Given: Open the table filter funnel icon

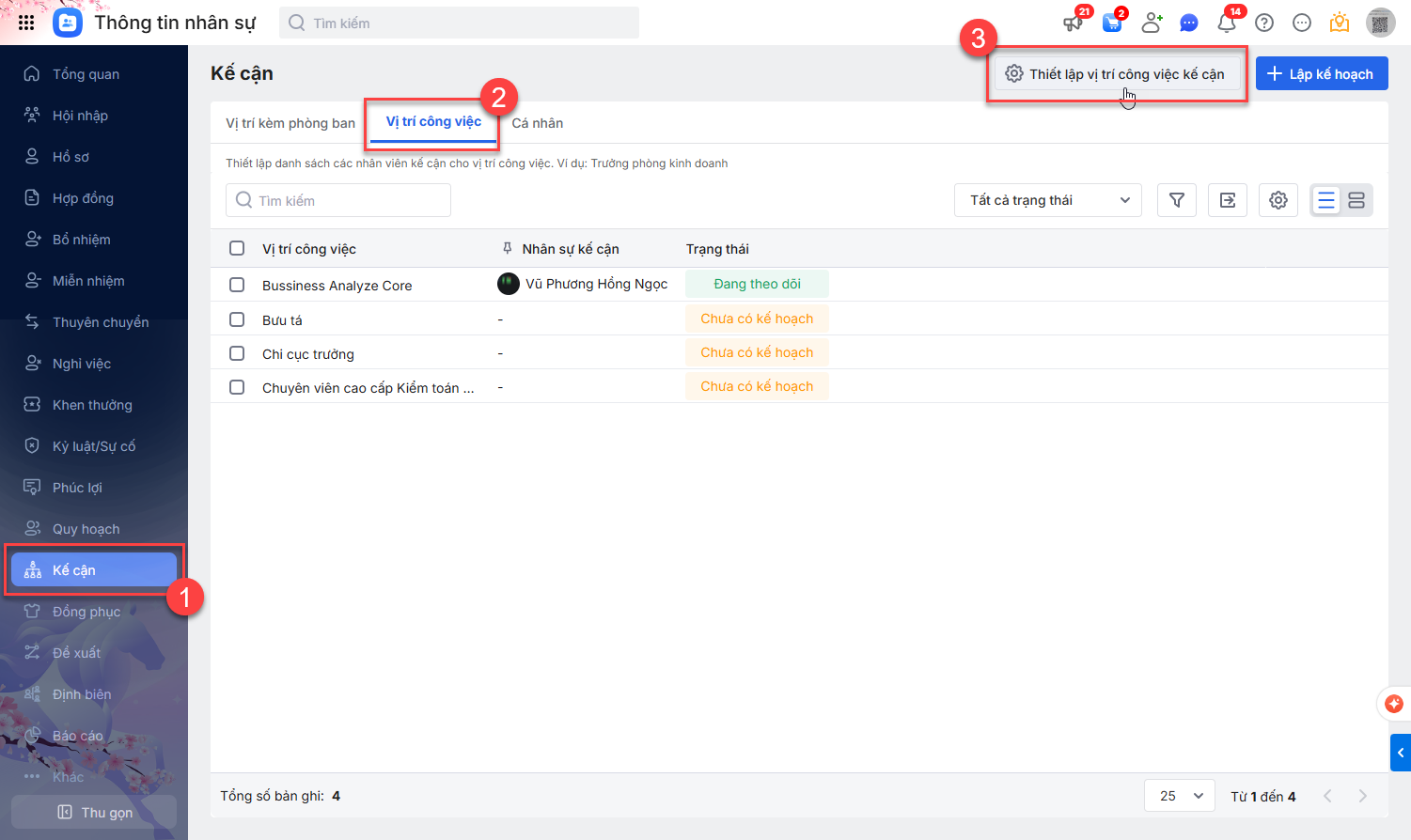Looking at the screenshot, I should tap(1177, 200).
